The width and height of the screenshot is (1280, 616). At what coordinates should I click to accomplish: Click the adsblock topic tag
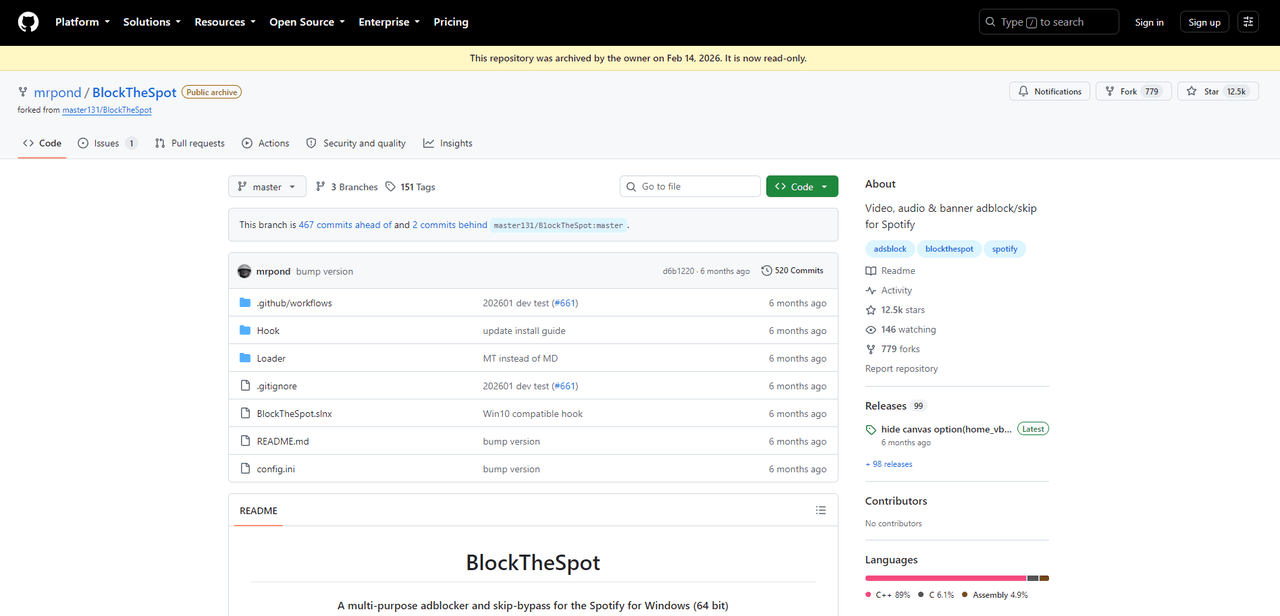[890, 249]
